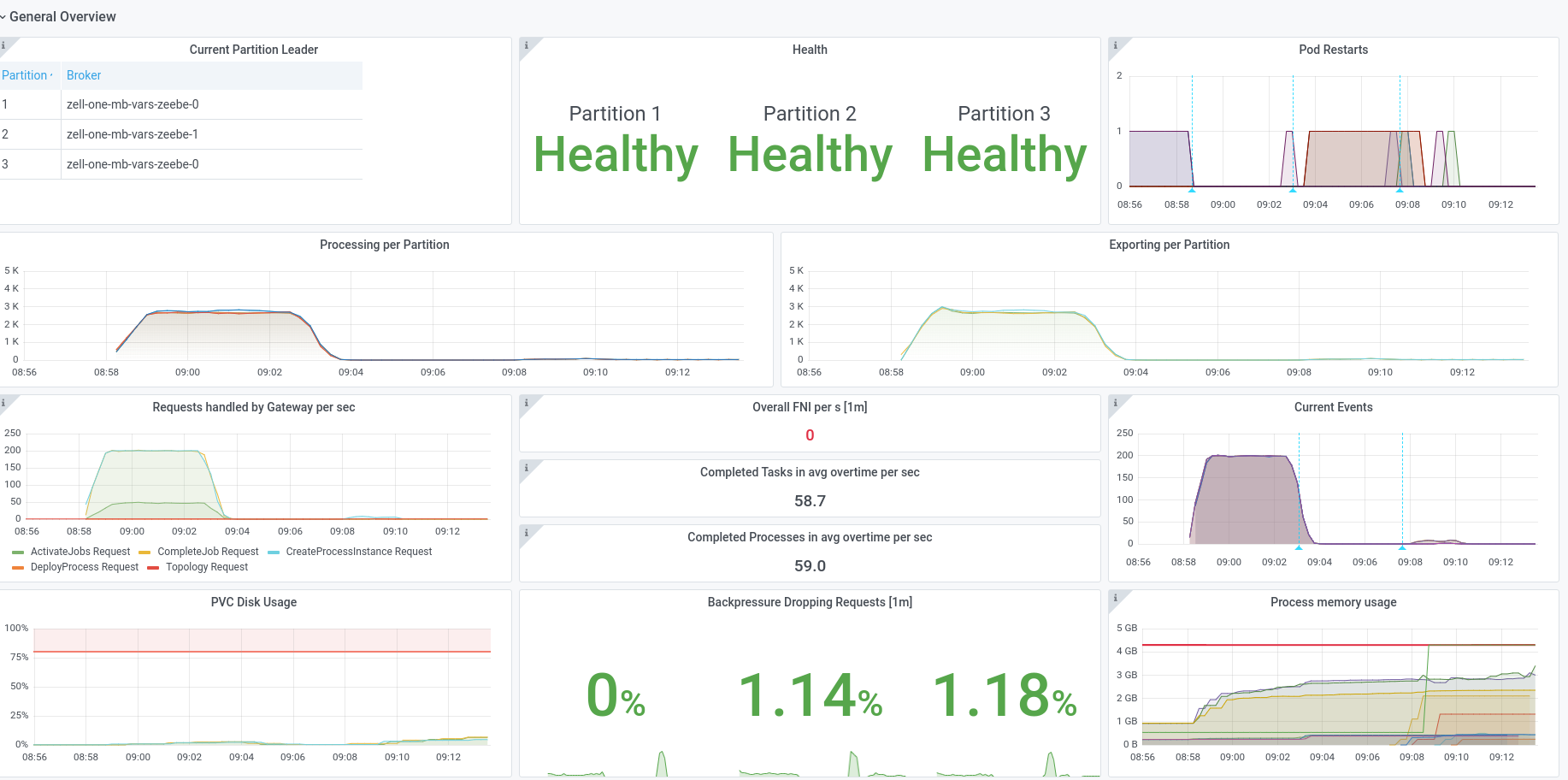The width and height of the screenshot is (1568, 780).
Task: Open info icon on Overall FNI panel
Action: (x=527, y=403)
